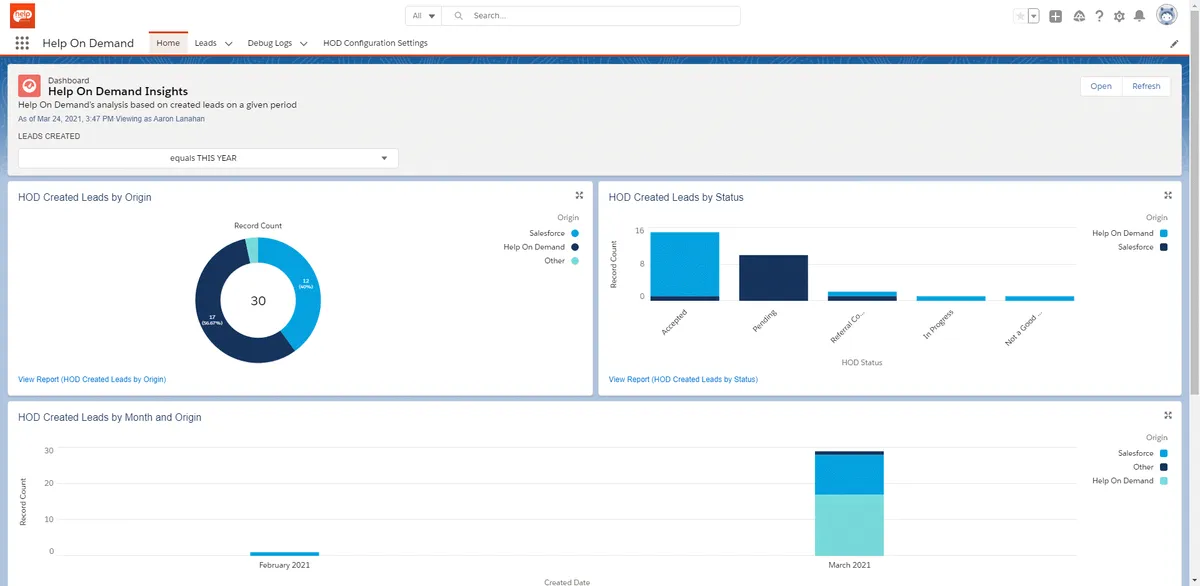This screenshot has width=1200, height=586.
Task: Click the Pending status bar
Action: point(773,278)
